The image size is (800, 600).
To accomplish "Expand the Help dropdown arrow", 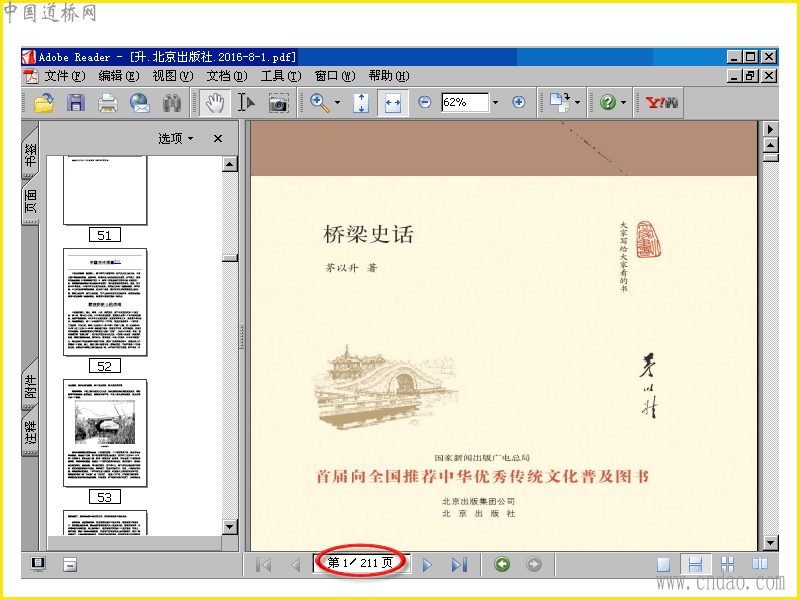I will pos(623,103).
